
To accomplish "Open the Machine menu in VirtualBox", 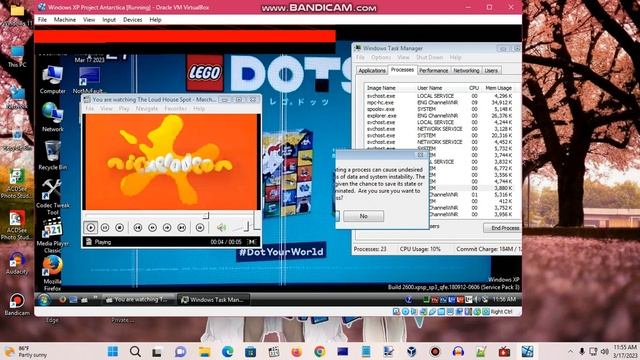I will coord(65,20).
